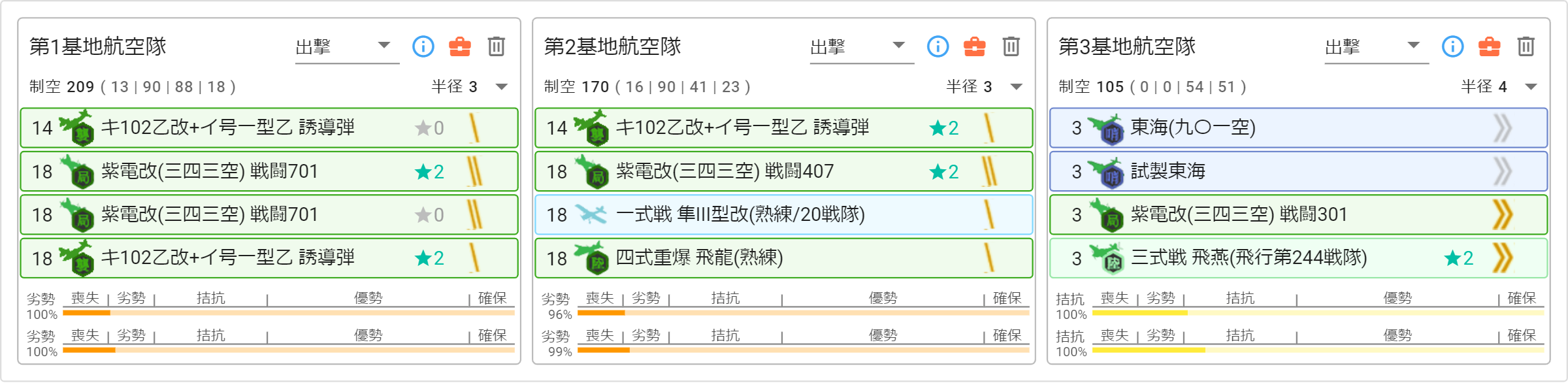The height and width of the screenshot is (383, 1568).
Task: Click aircraft icon of 東海(九〇一空)
Action: [x=1105, y=128]
